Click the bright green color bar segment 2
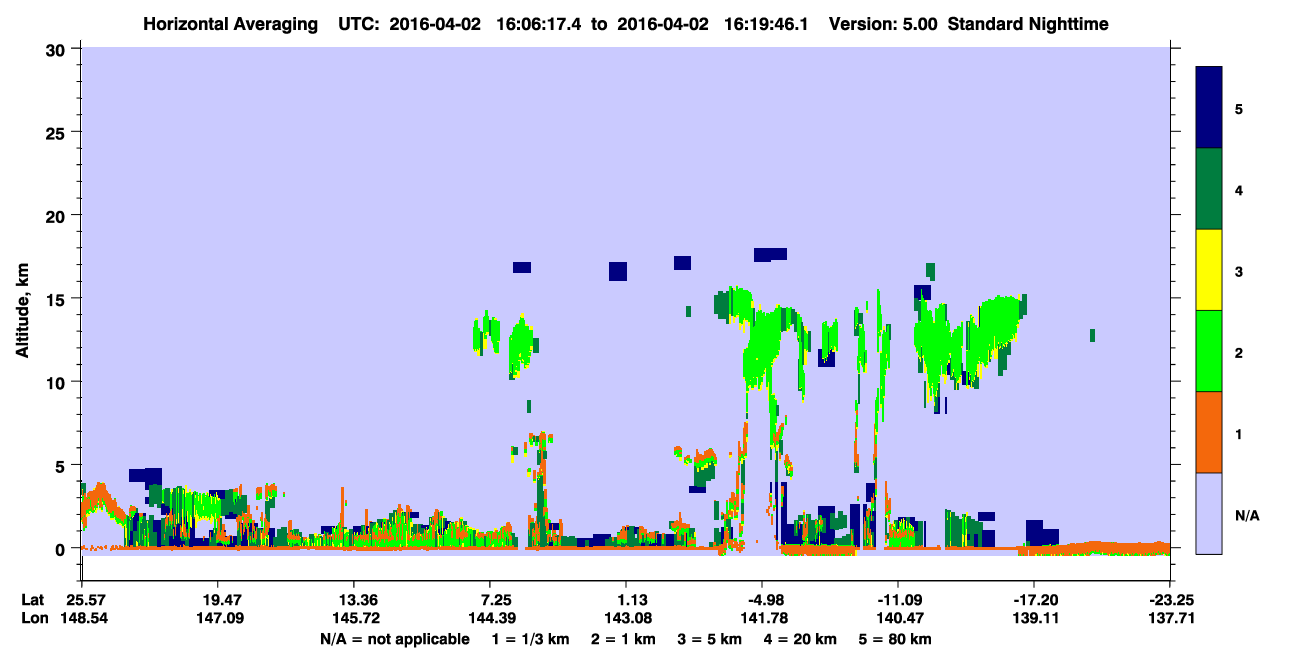Viewport: 1300px width, 667px height. coord(1209,350)
